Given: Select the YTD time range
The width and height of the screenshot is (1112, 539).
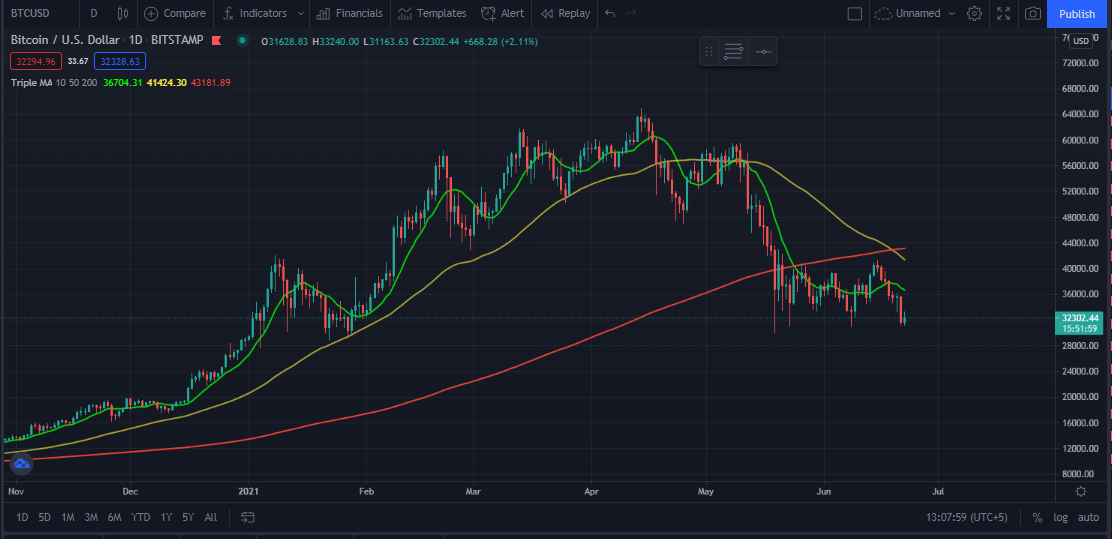Looking at the screenshot, I should pyautogui.click(x=140, y=518).
